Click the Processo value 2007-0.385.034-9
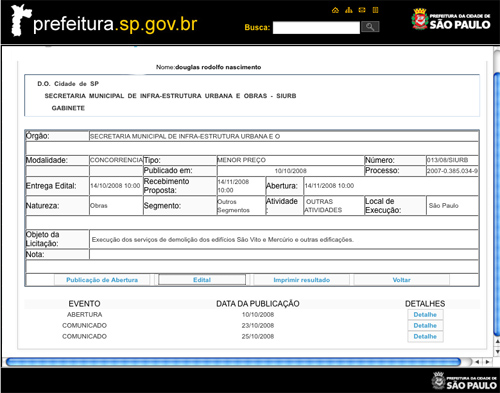 coord(452,171)
